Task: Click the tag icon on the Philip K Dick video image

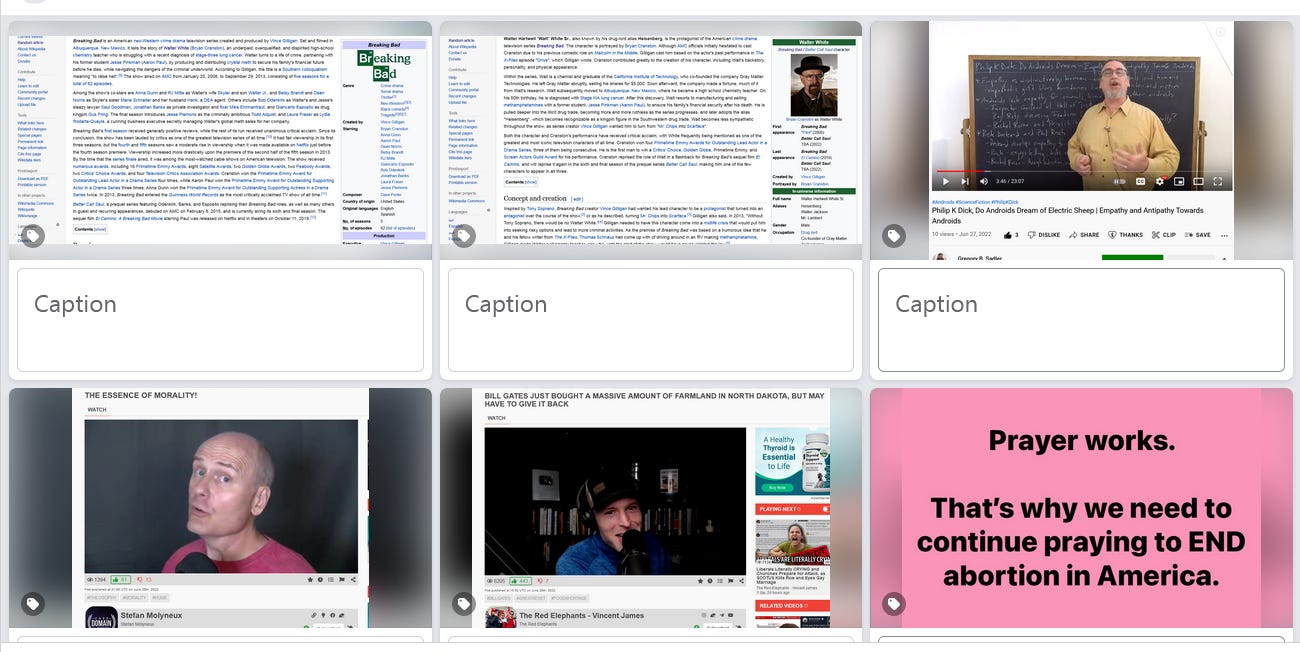Action: click(894, 236)
